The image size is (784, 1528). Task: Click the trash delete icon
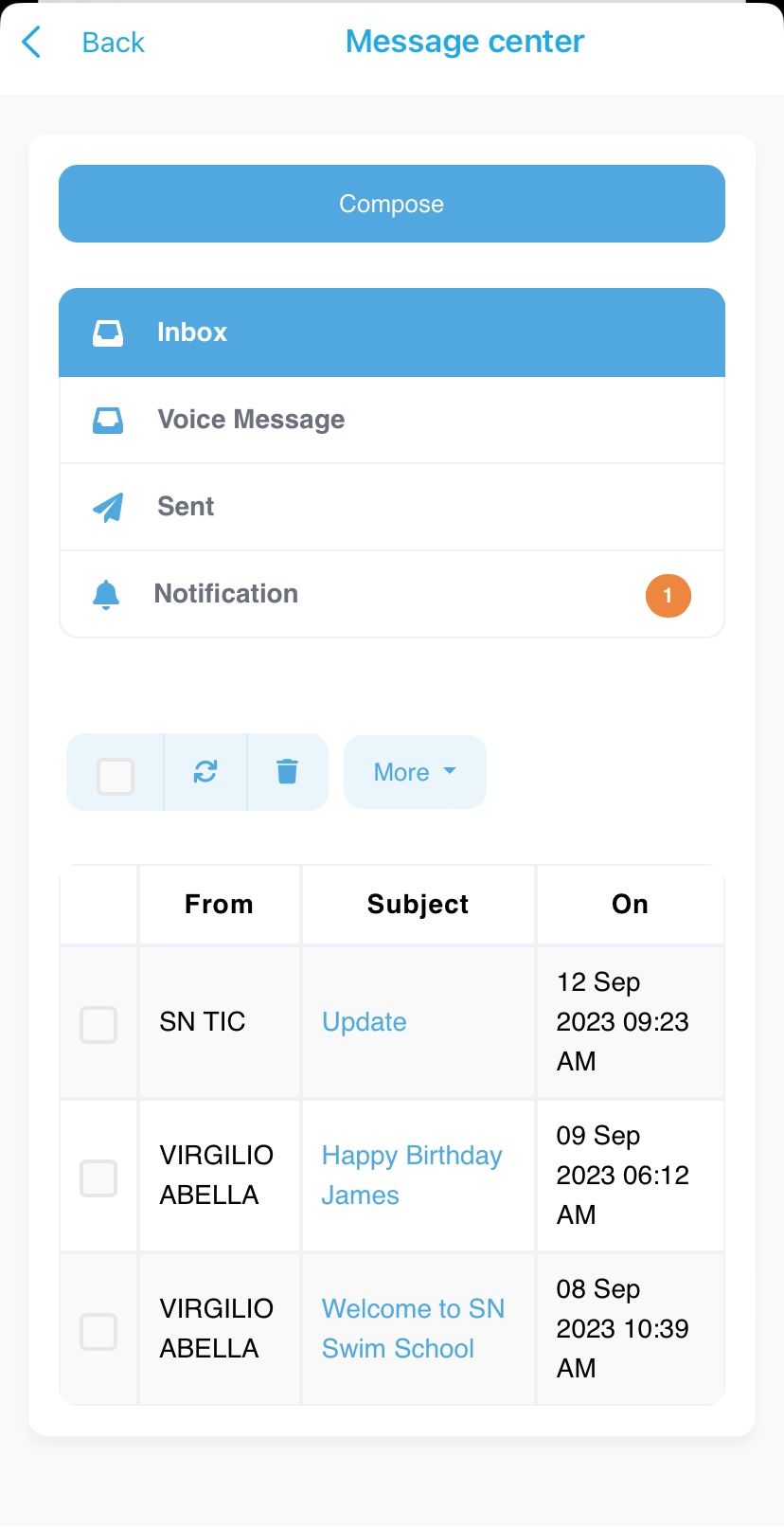click(x=287, y=772)
